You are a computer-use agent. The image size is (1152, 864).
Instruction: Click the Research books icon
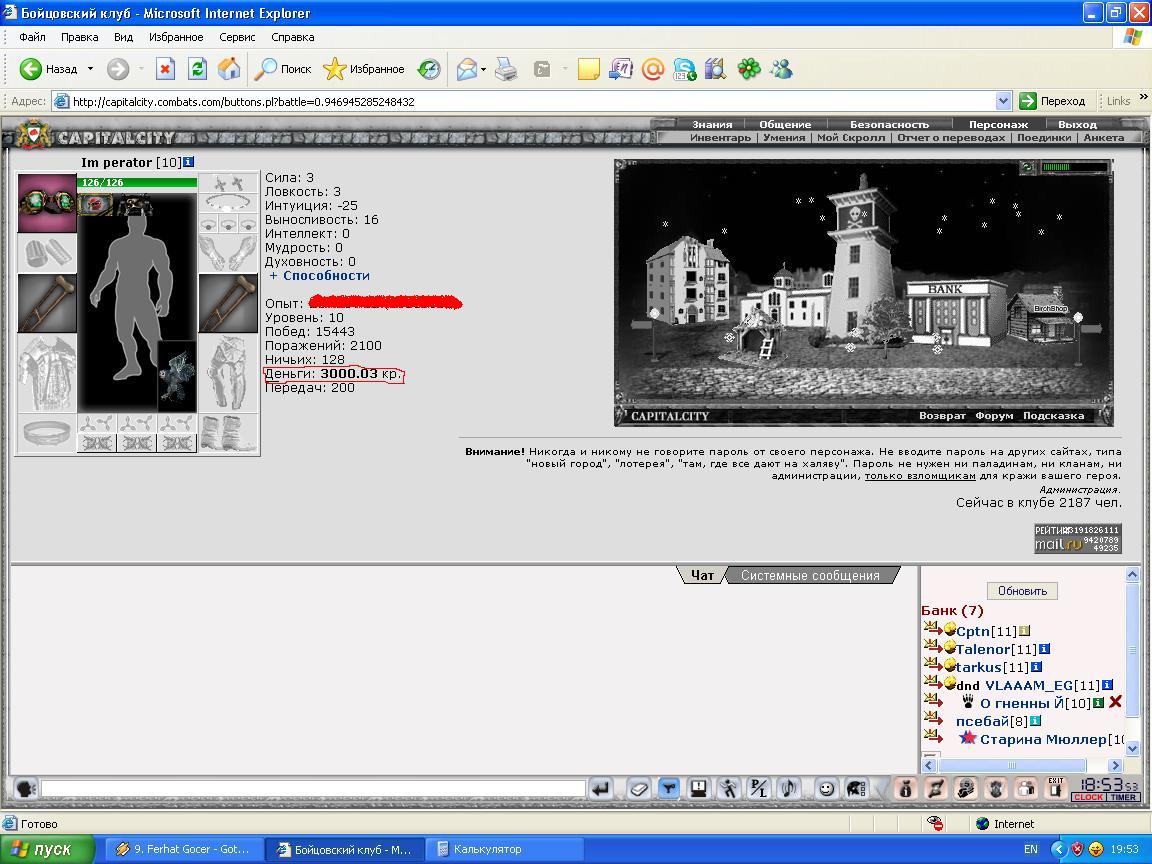tap(716, 69)
